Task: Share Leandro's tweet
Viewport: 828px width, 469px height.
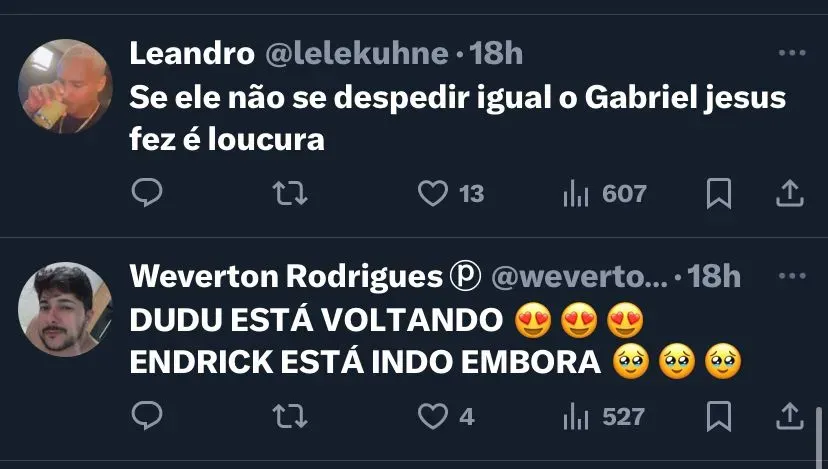Action: [789, 193]
